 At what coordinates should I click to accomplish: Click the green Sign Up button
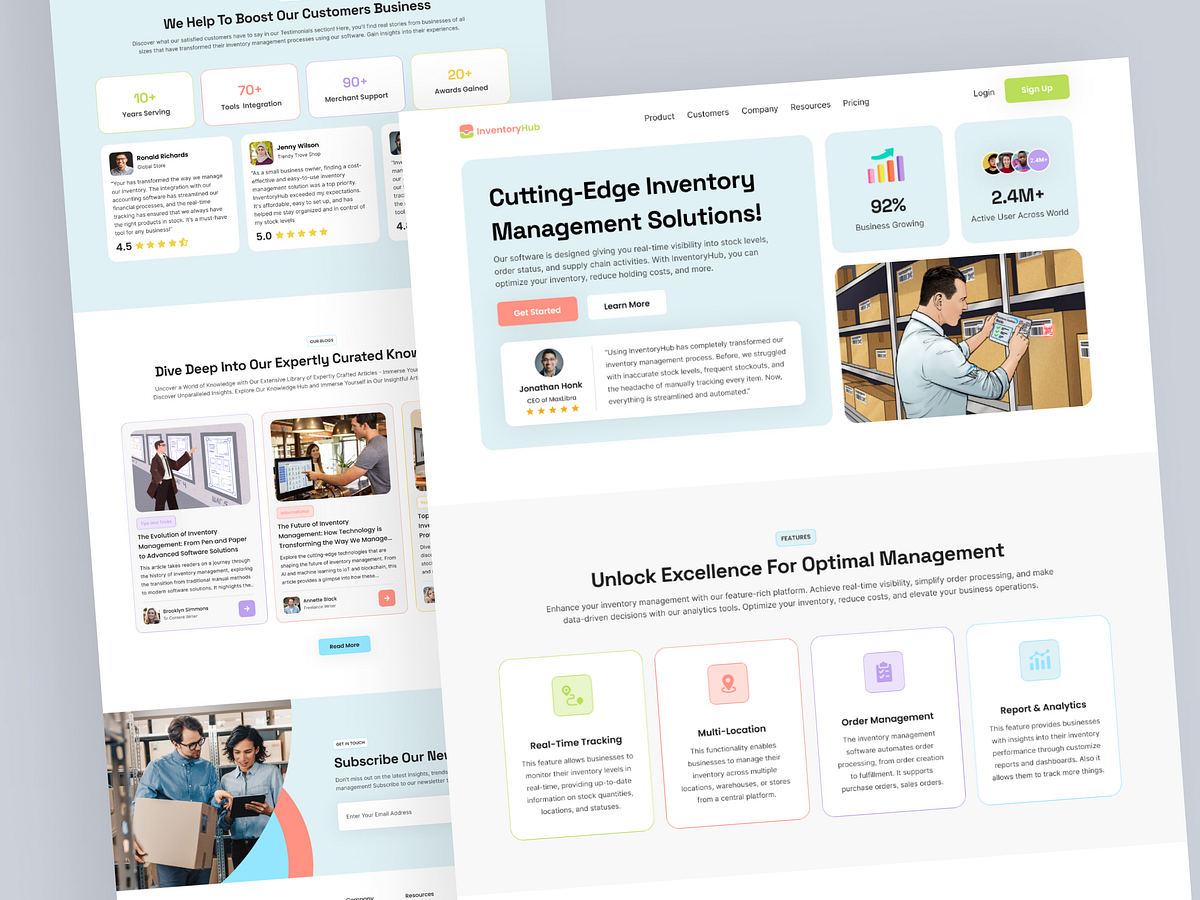coord(1037,88)
